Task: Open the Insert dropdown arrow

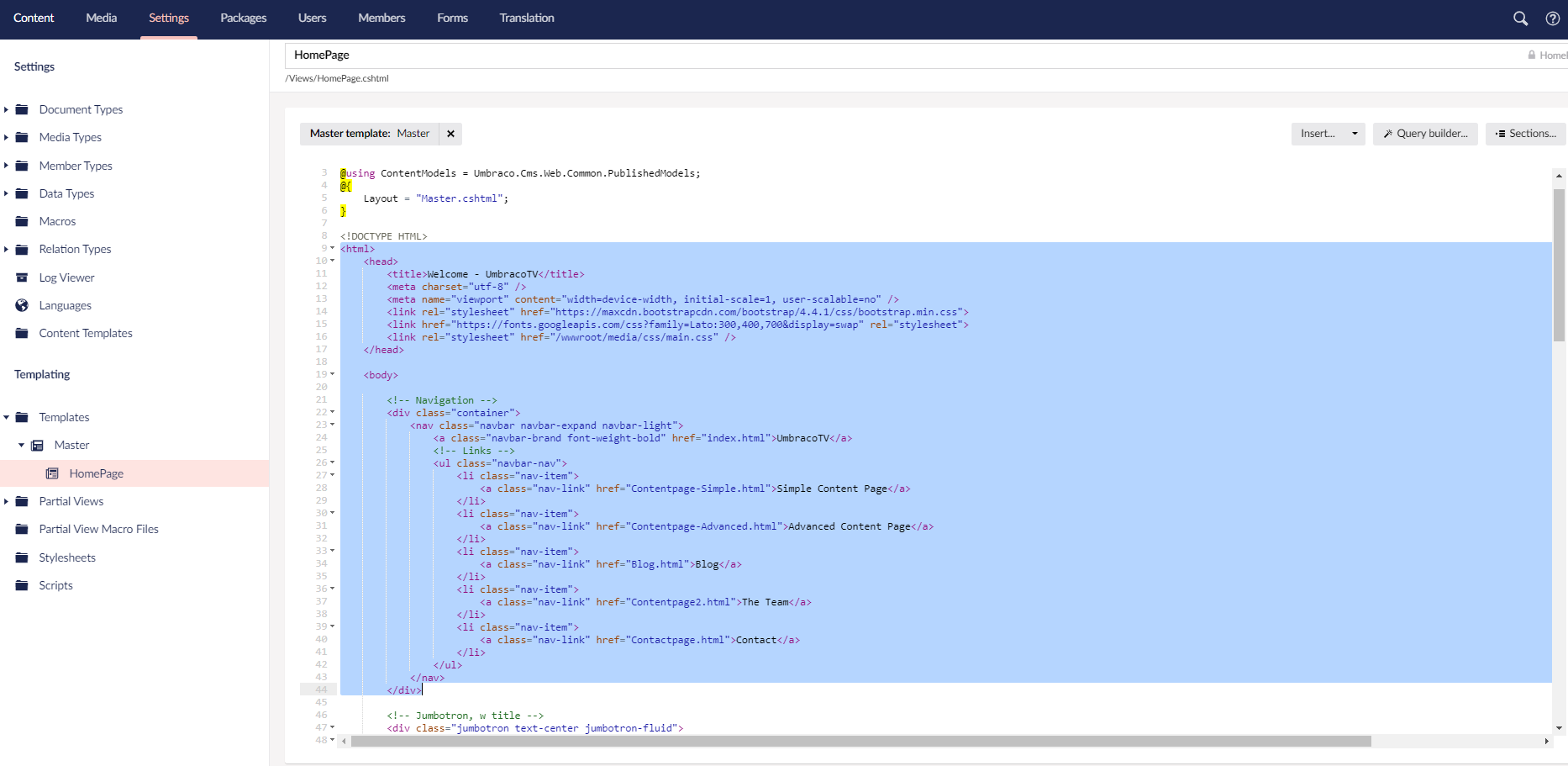Action: [1355, 134]
